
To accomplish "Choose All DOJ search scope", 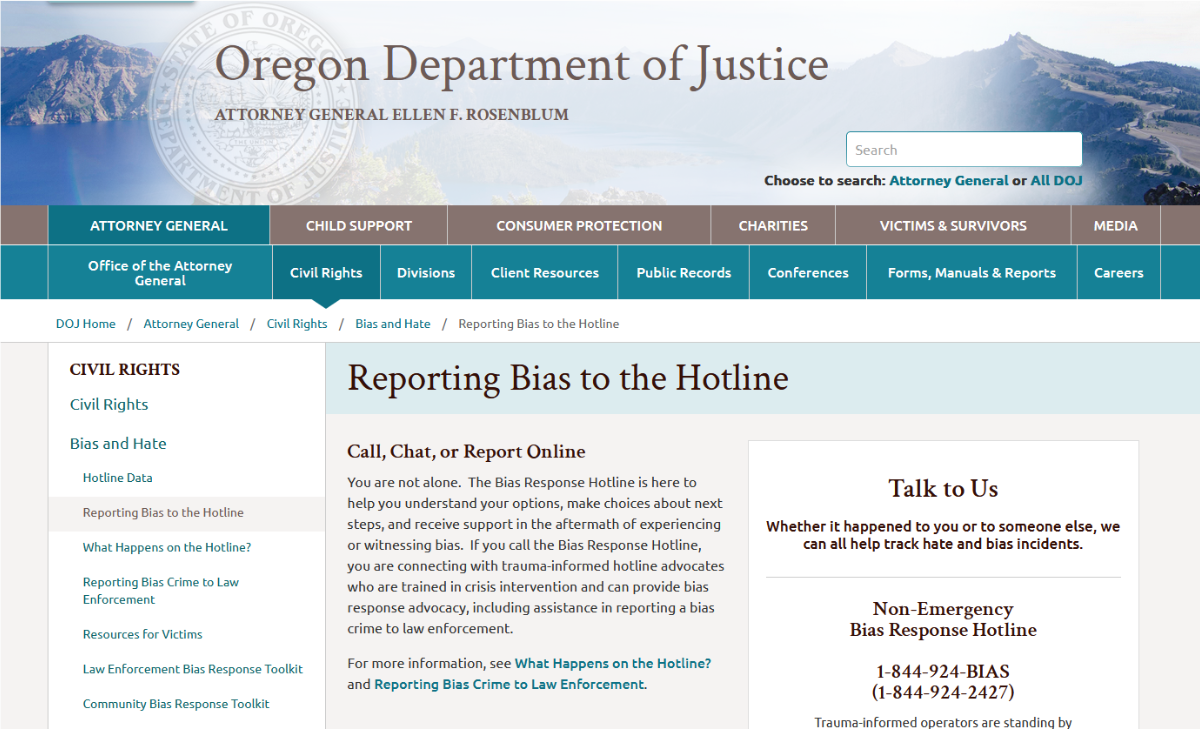I will [x=1056, y=181].
